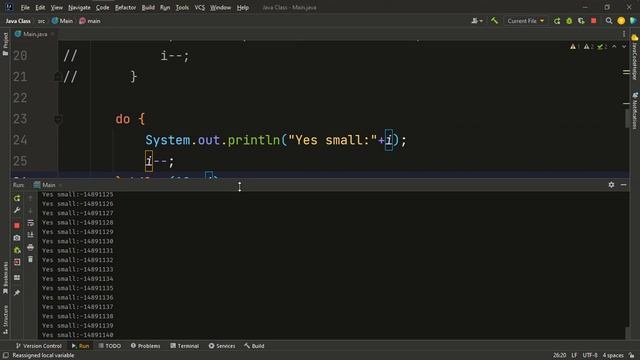Hide the Run tool window
This screenshot has height=360, width=640.
[624, 185]
